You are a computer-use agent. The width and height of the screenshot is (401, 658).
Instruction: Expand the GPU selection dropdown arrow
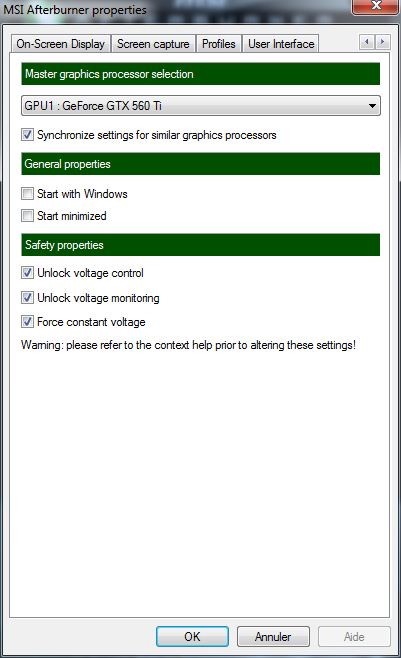point(372,106)
